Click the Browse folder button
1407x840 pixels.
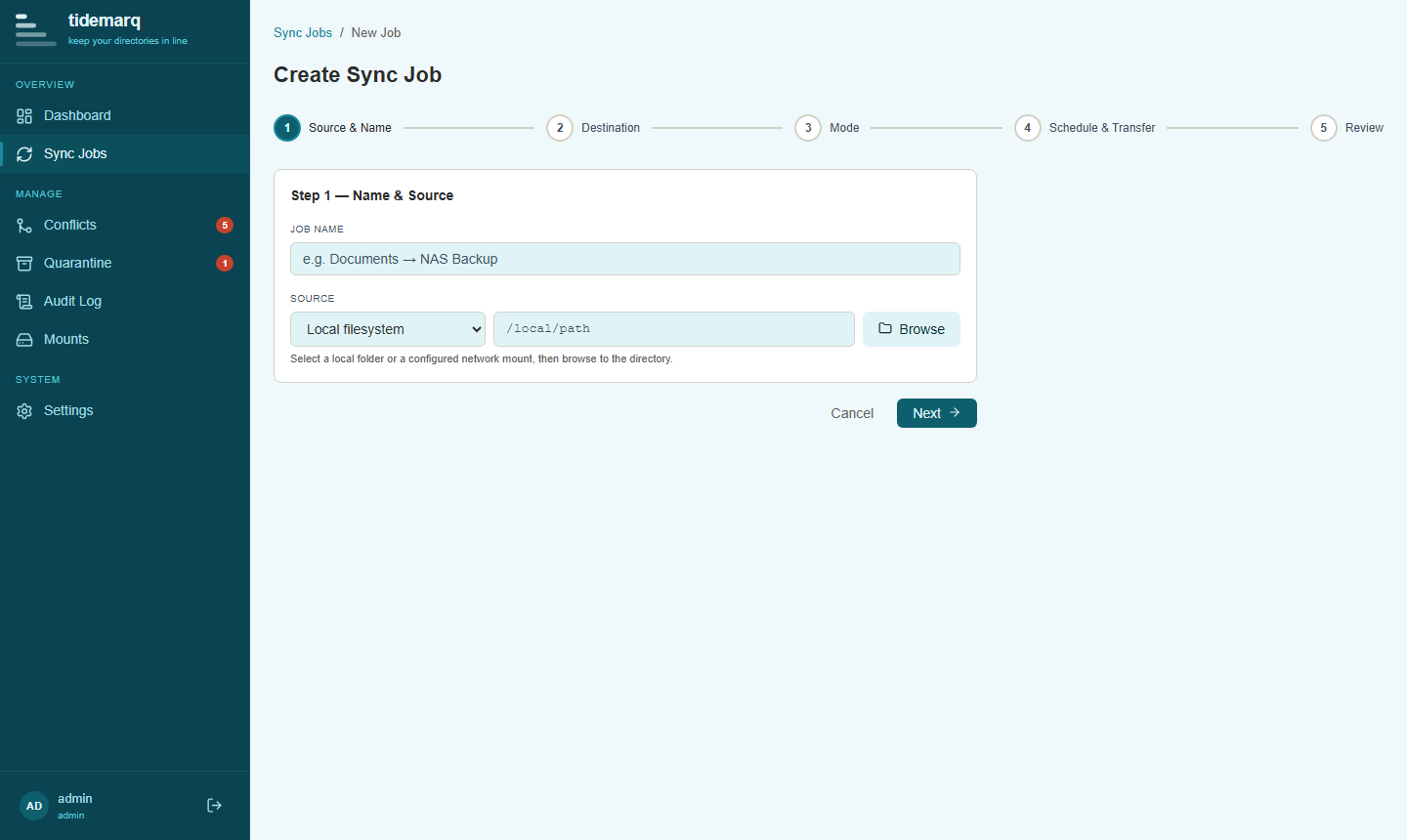coord(912,329)
